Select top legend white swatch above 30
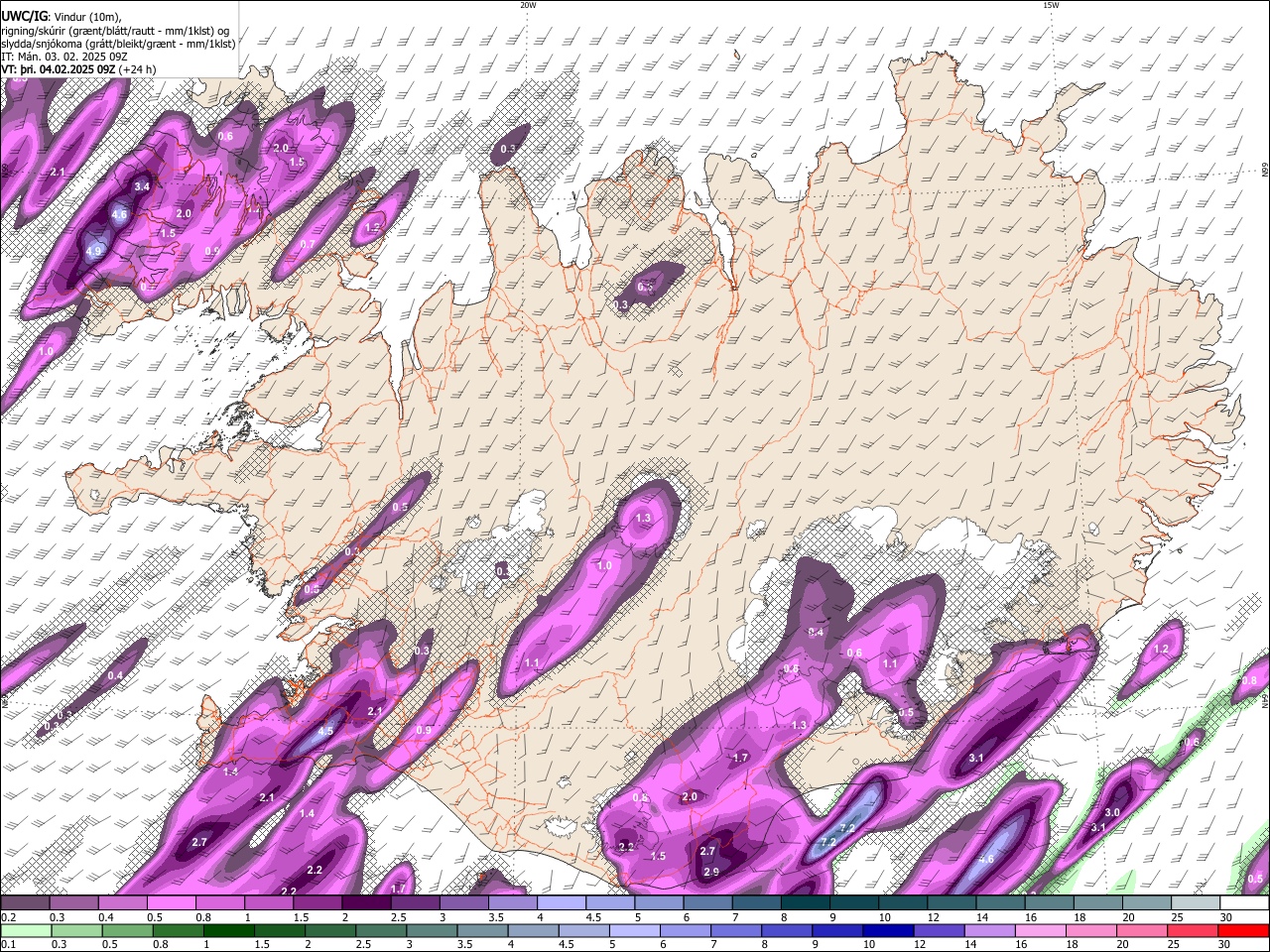The image size is (1270, 952). pyautogui.click(x=1245, y=902)
